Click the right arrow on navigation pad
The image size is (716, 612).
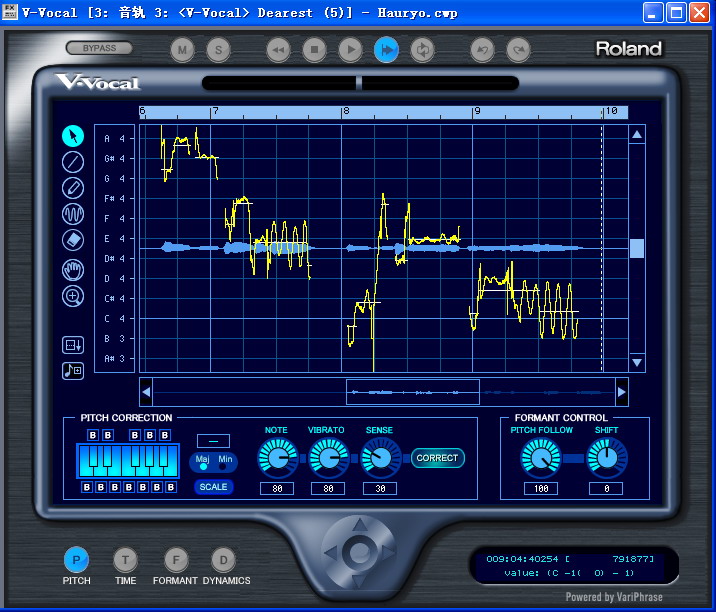click(389, 553)
